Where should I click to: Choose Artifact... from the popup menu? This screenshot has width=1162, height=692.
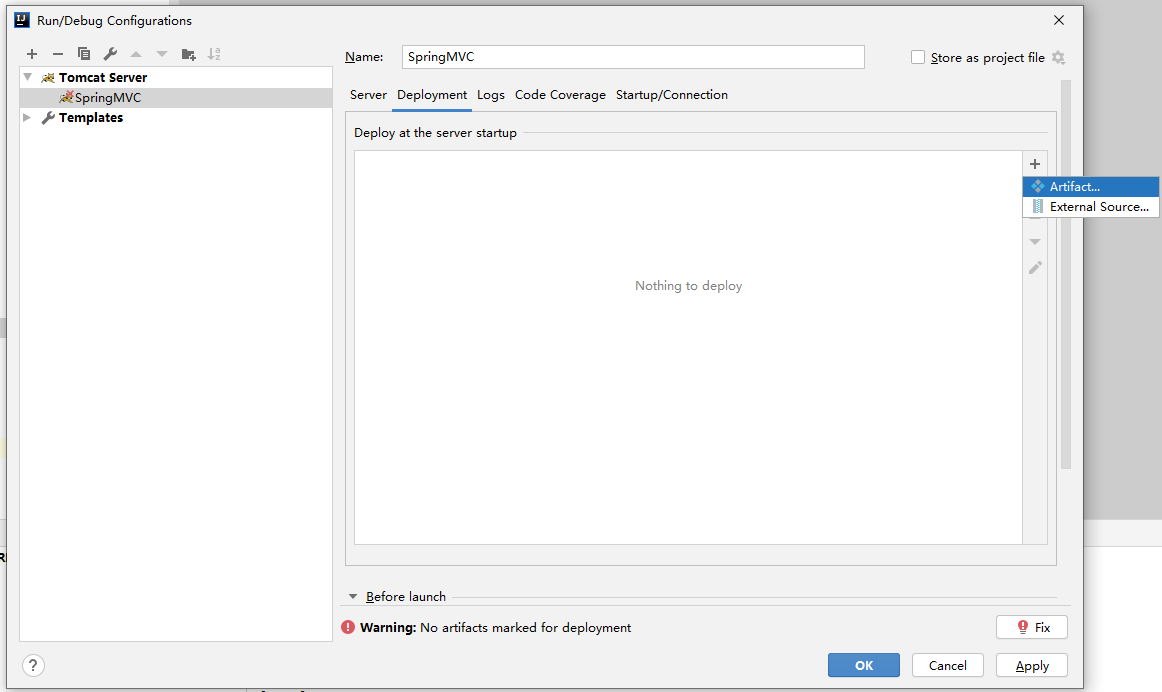(x=1091, y=187)
